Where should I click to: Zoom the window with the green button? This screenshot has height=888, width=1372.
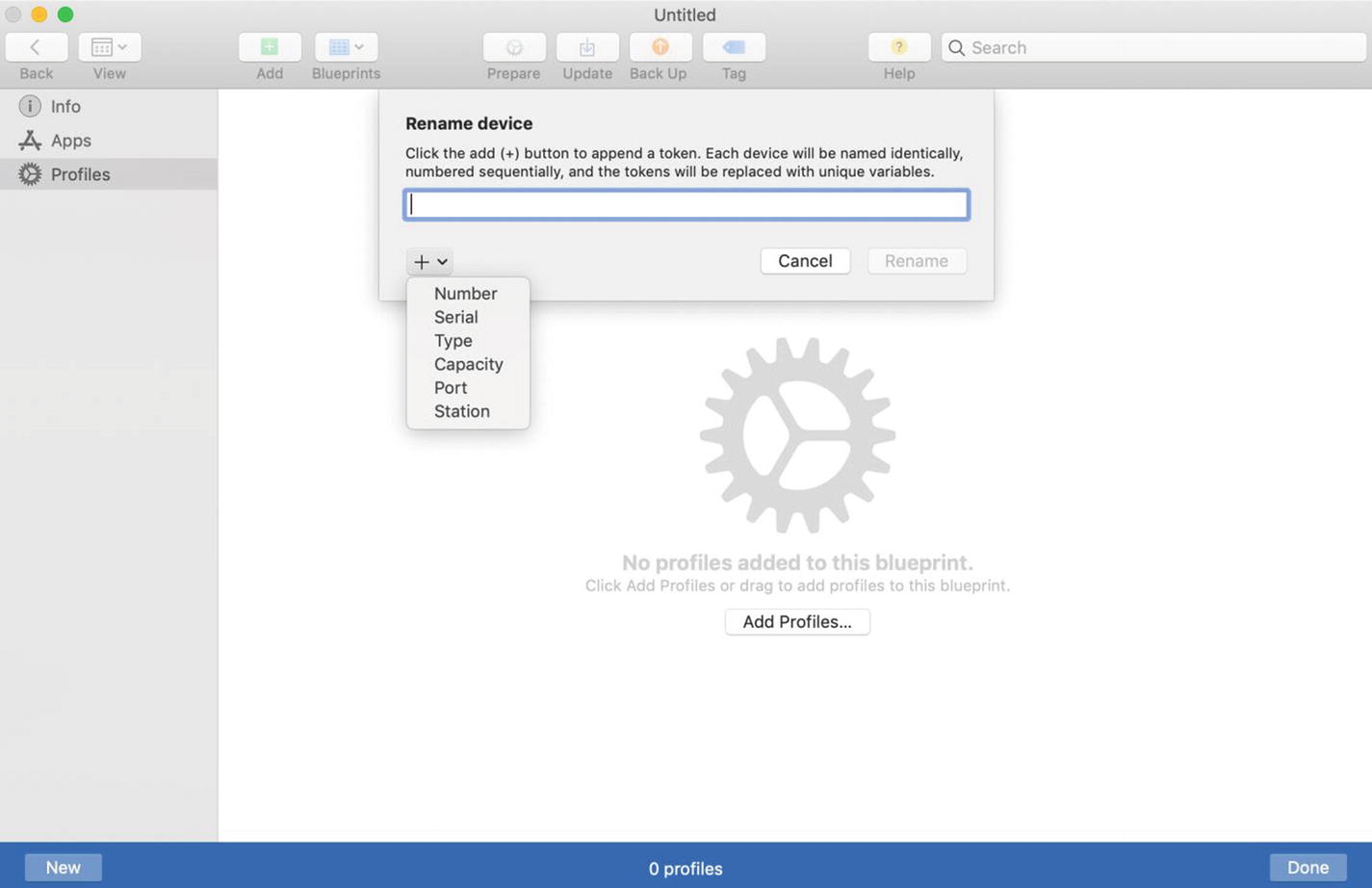click(x=65, y=14)
